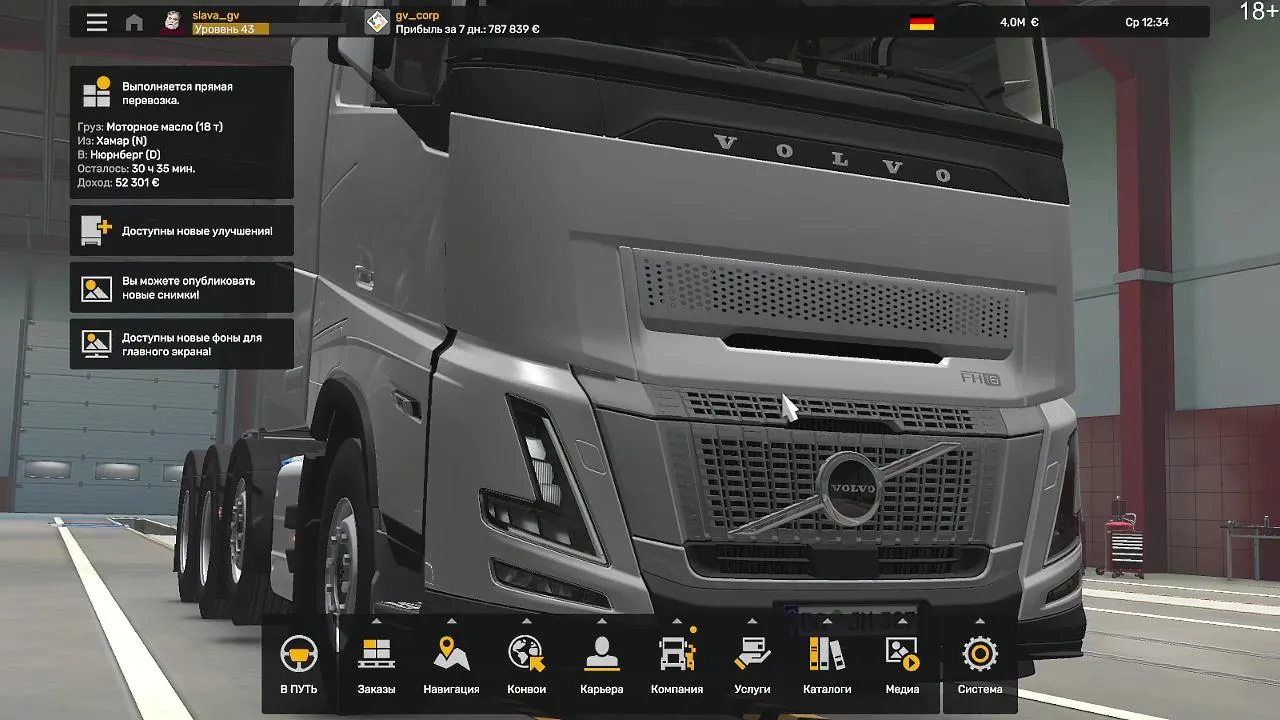Click the Уровень 43 level bar
The width and height of the screenshot is (1280, 720).
tap(269, 29)
